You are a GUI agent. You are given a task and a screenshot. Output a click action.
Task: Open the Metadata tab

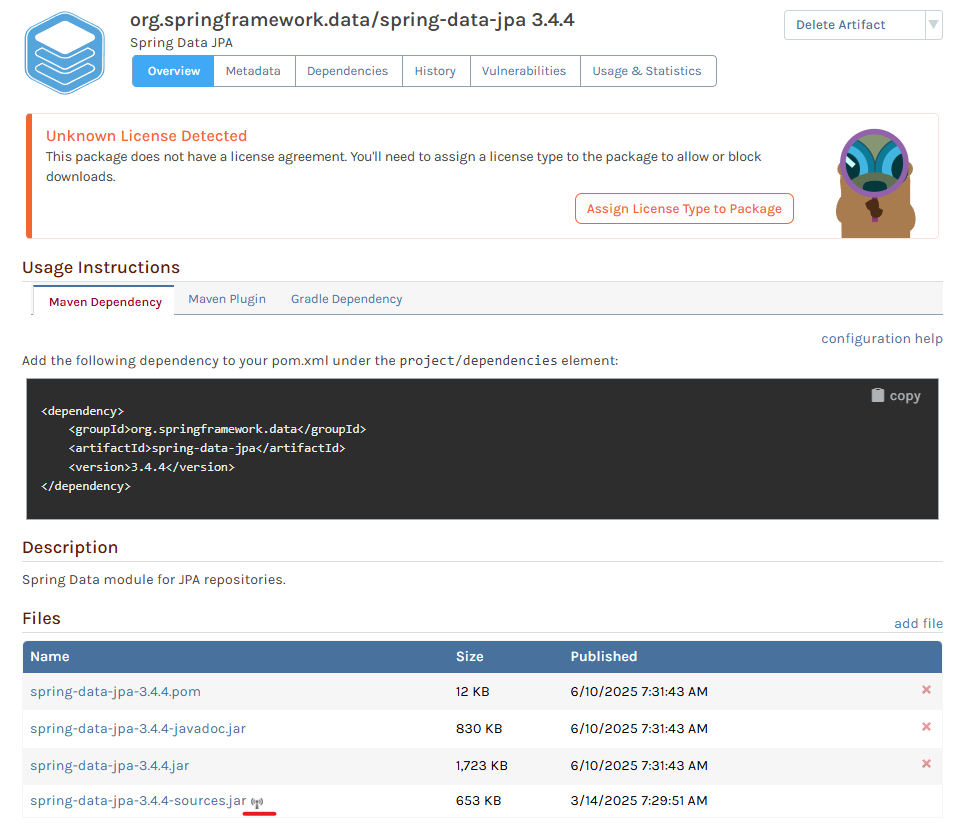[253, 71]
